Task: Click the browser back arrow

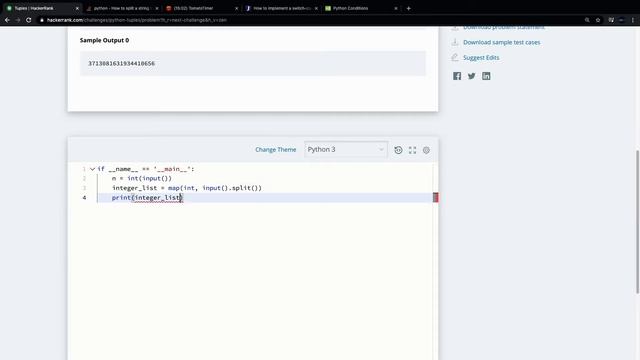Action: tap(7, 20)
